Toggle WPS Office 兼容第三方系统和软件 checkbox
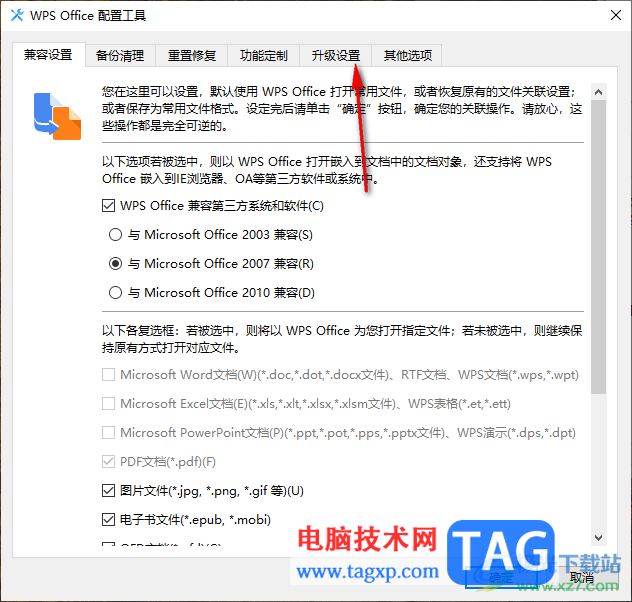 pos(108,206)
